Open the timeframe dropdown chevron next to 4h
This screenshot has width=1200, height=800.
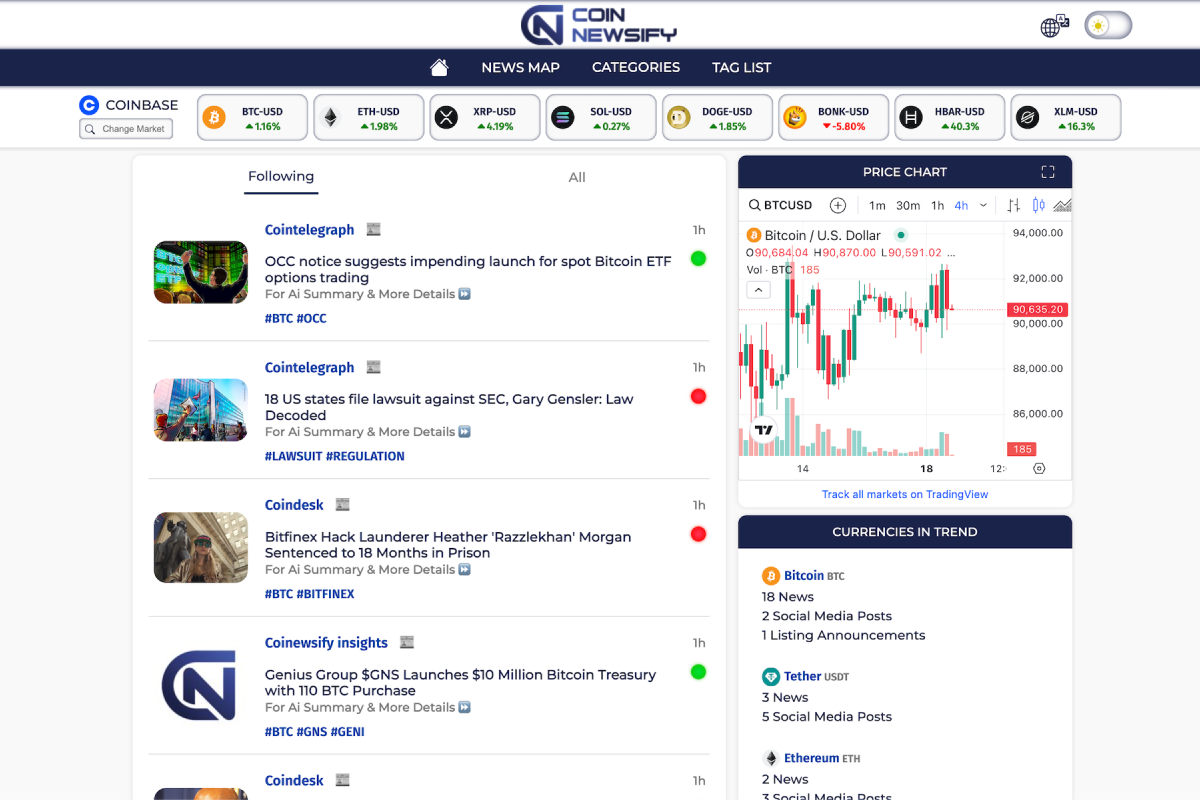pos(982,204)
